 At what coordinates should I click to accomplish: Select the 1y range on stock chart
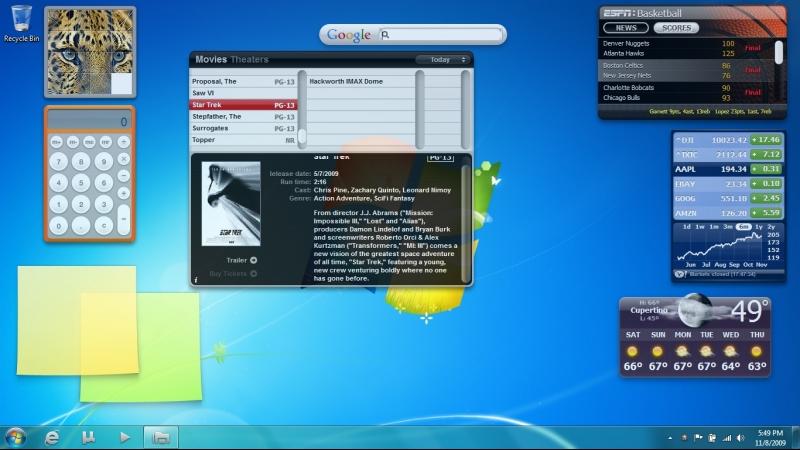click(x=758, y=227)
